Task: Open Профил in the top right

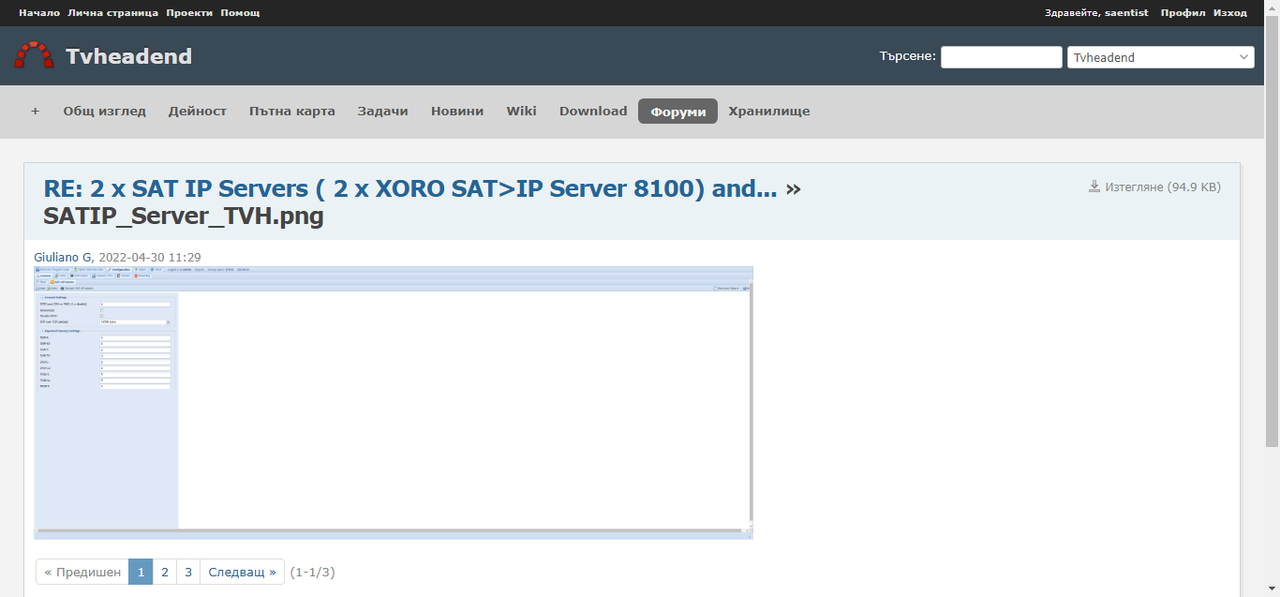Action: click(x=1183, y=12)
